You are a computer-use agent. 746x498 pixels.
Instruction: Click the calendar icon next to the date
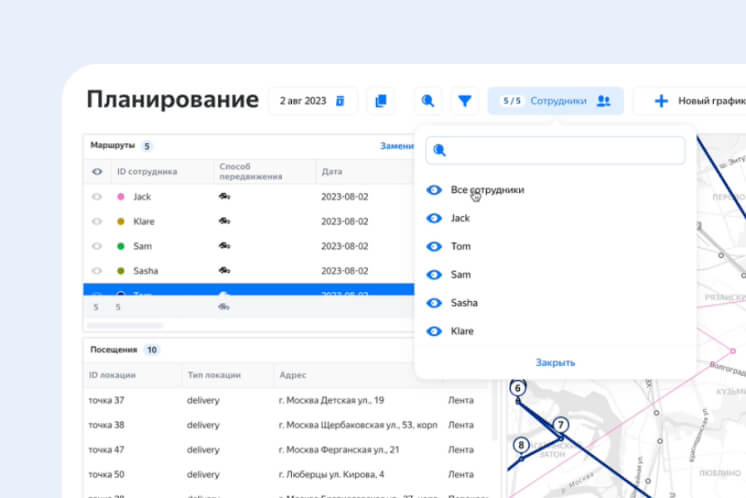coord(340,101)
